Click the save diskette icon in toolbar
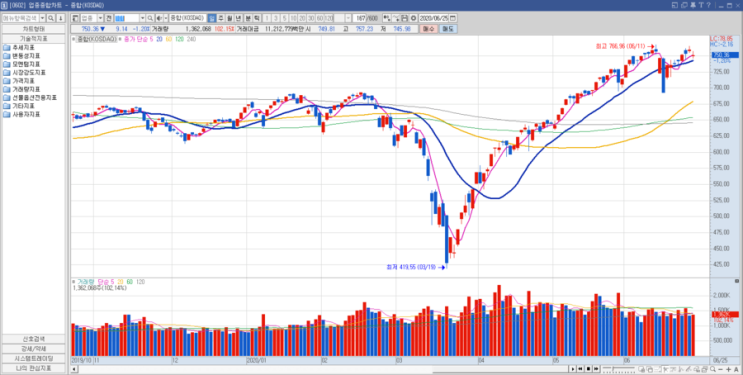The width and height of the screenshot is (743, 375). point(405,18)
